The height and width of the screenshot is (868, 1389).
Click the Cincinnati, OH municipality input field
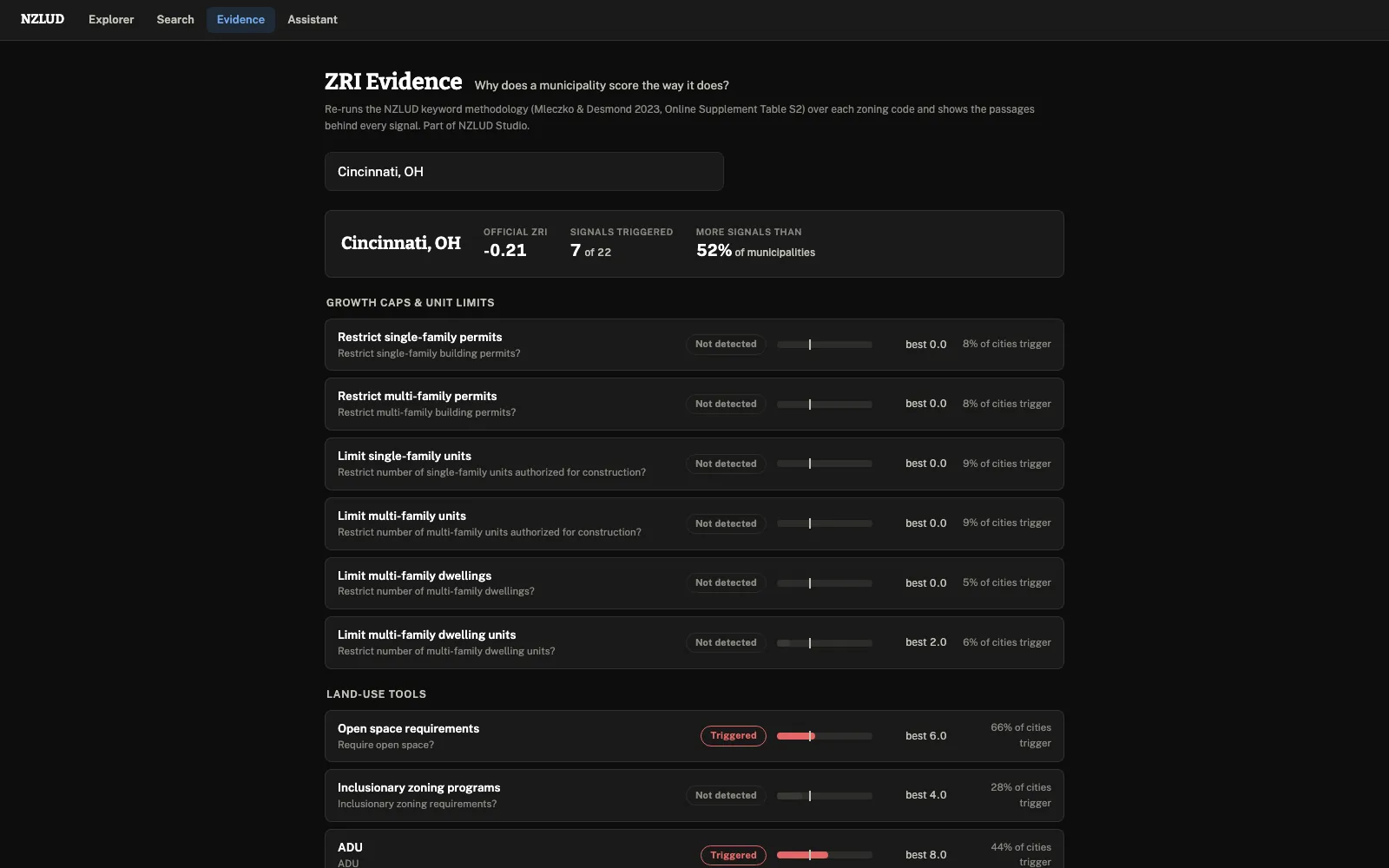(x=524, y=172)
